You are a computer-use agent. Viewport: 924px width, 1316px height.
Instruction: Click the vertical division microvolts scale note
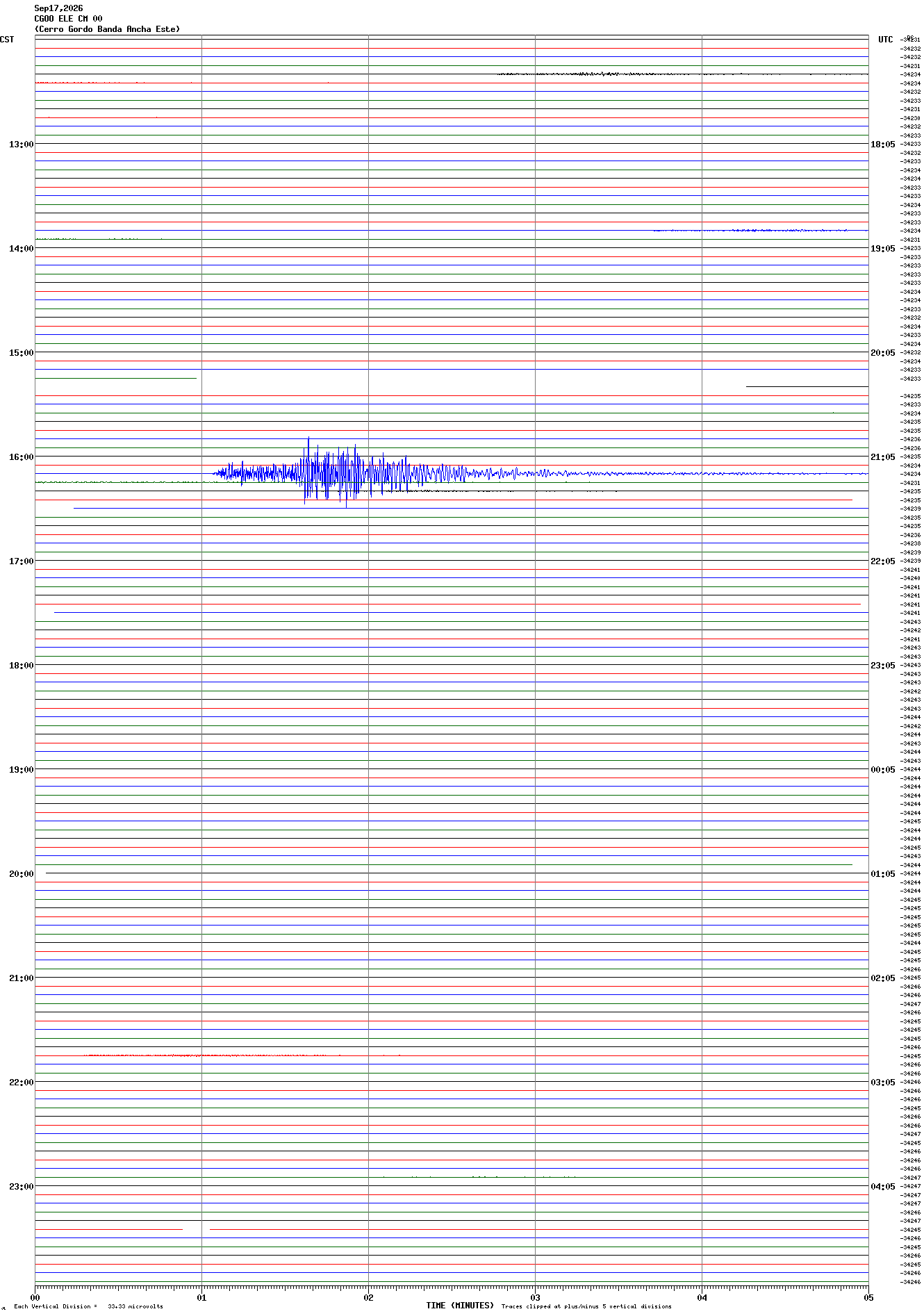click(x=88, y=1306)
